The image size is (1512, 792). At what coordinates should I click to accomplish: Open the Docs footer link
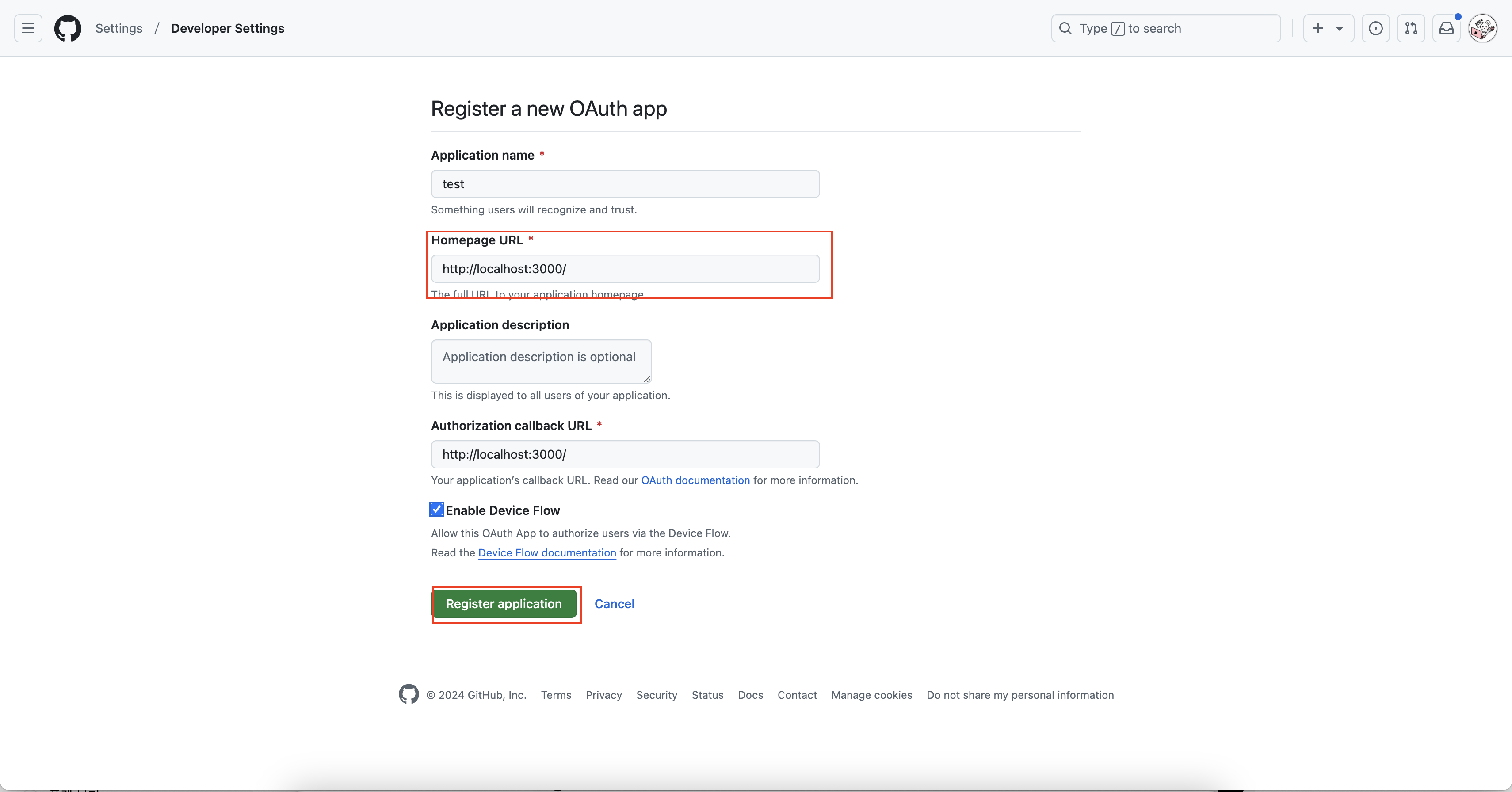click(x=750, y=695)
